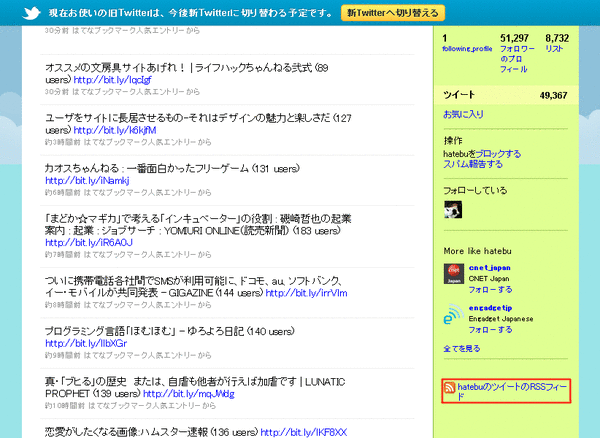The image size is (600, 438).
Task: Click the 約7時間前 timestamp
Action: [x=63, y=255]
